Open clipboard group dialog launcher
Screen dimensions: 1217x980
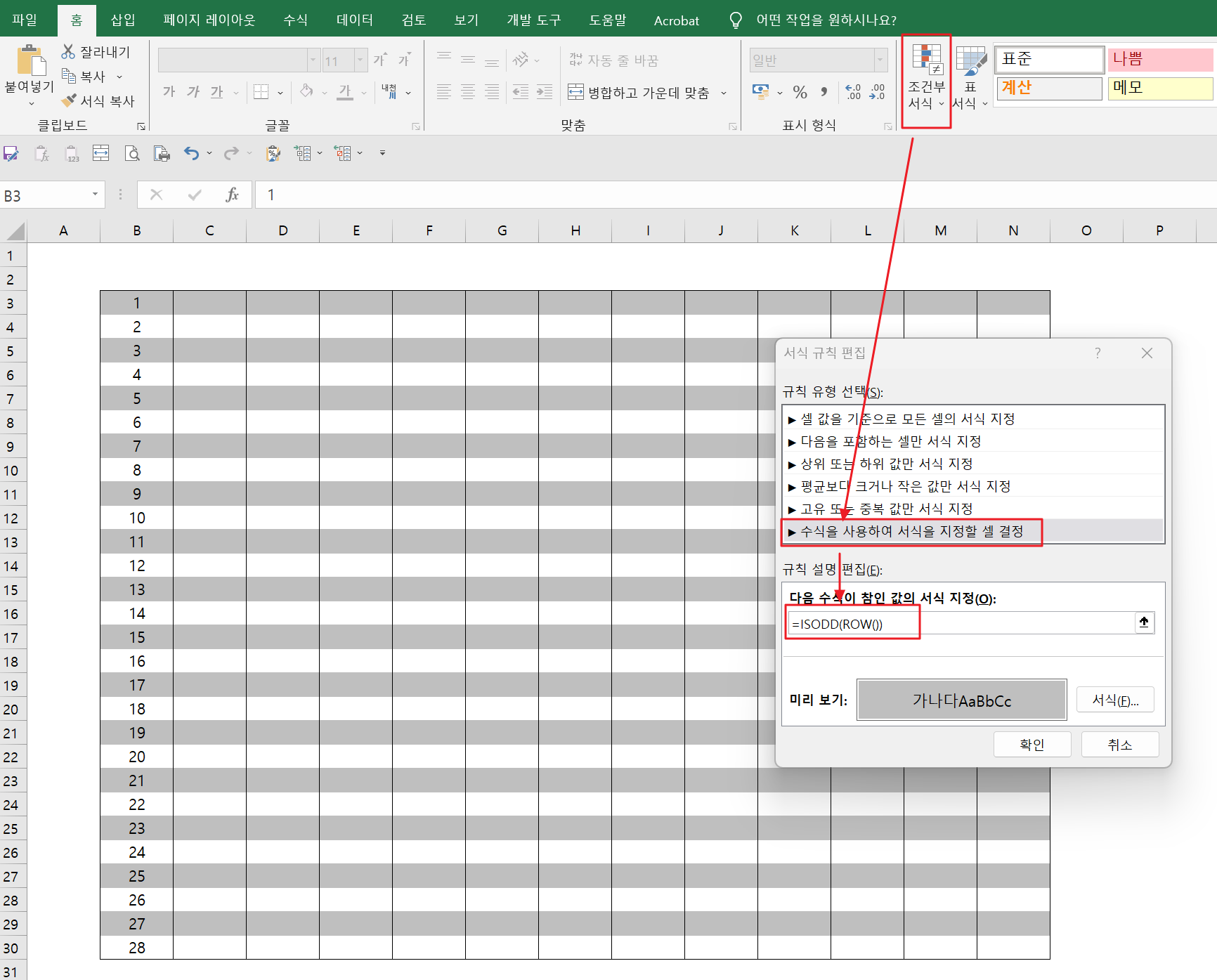tap(141, 126)
